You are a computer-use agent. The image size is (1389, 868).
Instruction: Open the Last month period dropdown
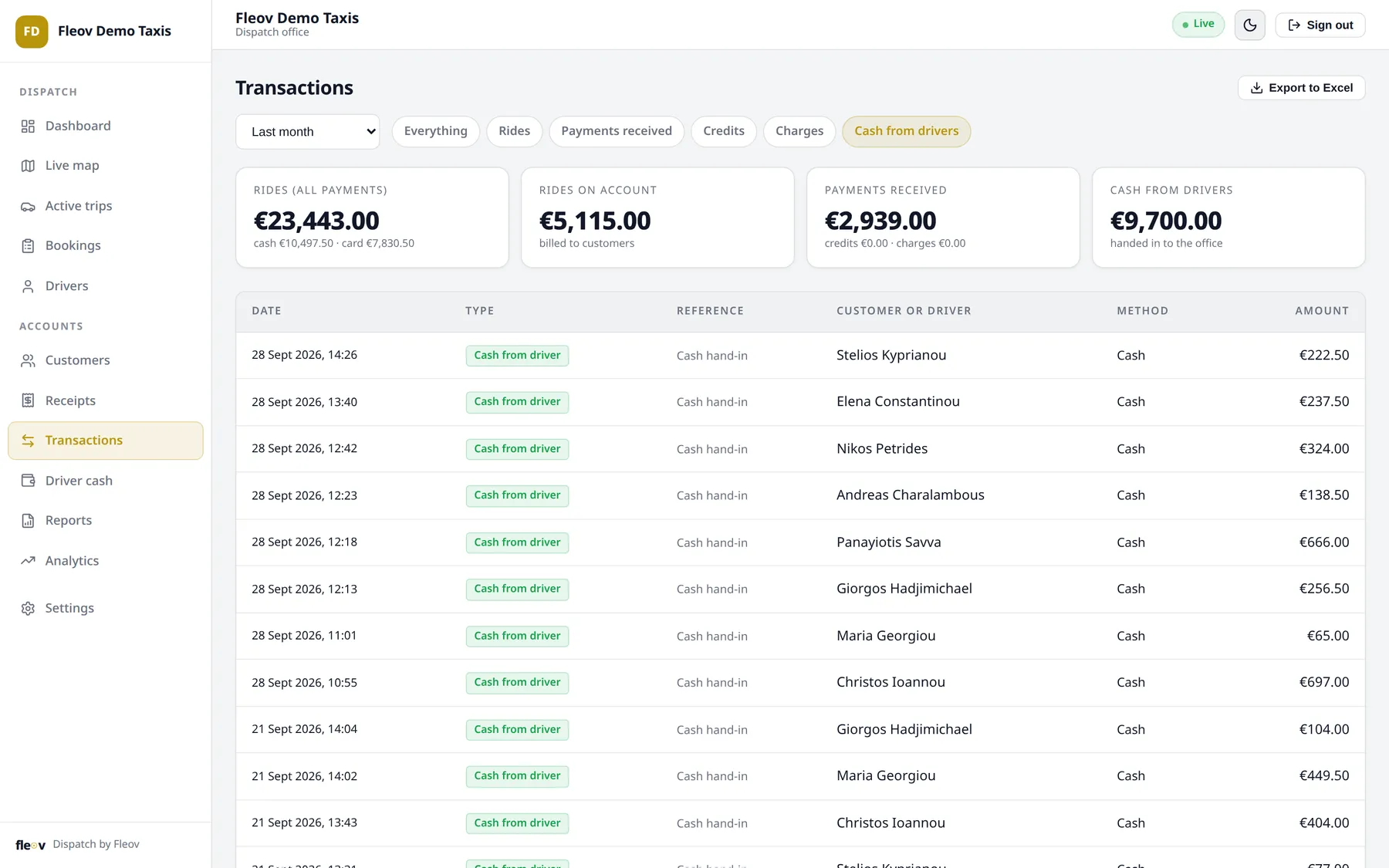[307, 132]
